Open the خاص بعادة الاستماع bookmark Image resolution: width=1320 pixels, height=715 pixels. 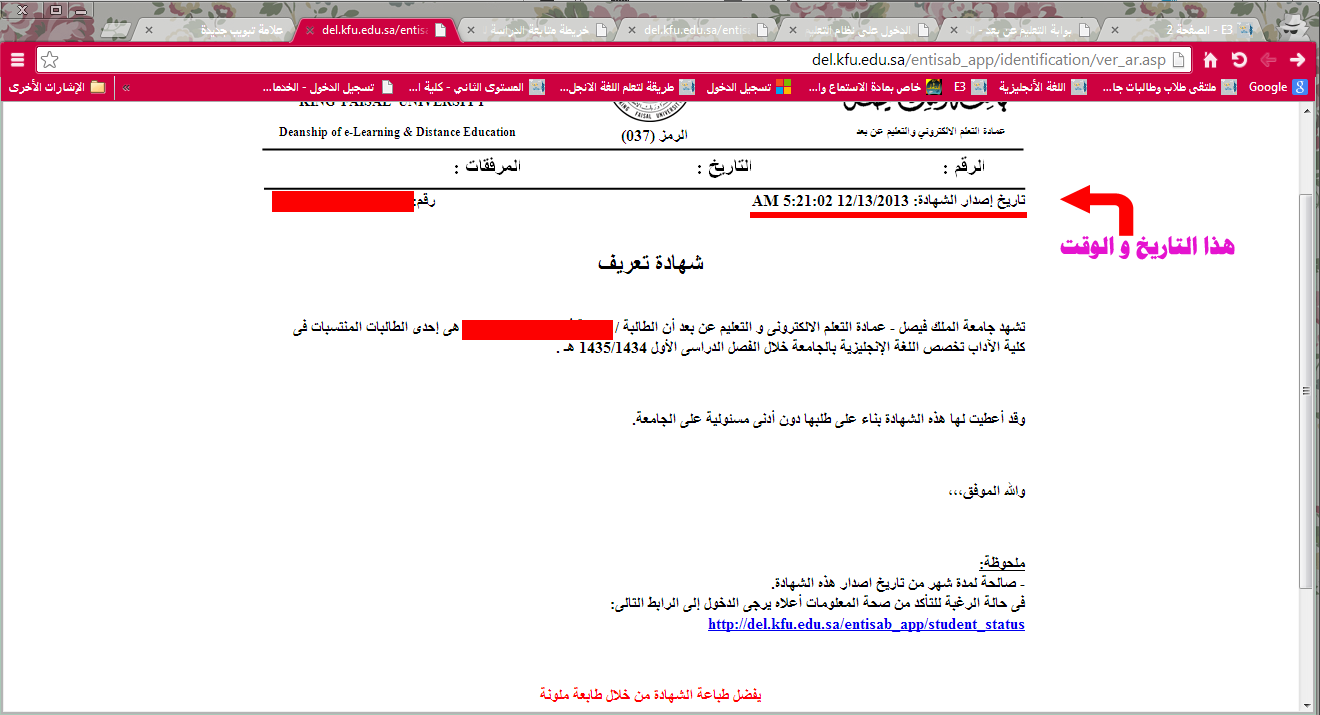point(873,87)
